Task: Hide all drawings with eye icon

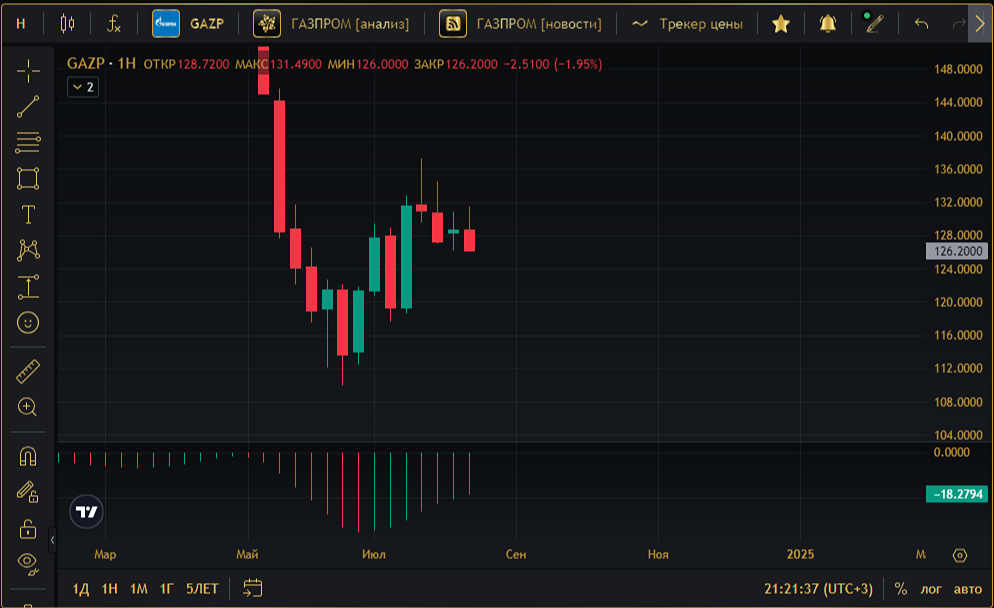Action: tap(28, 562)
